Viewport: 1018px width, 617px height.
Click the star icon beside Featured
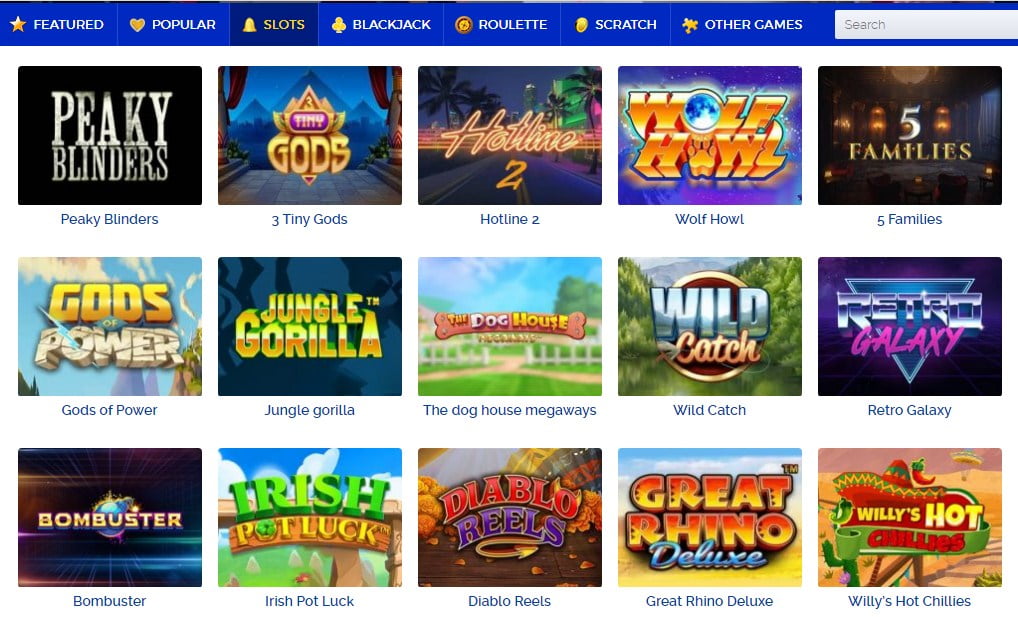click(x=18, y=25)
